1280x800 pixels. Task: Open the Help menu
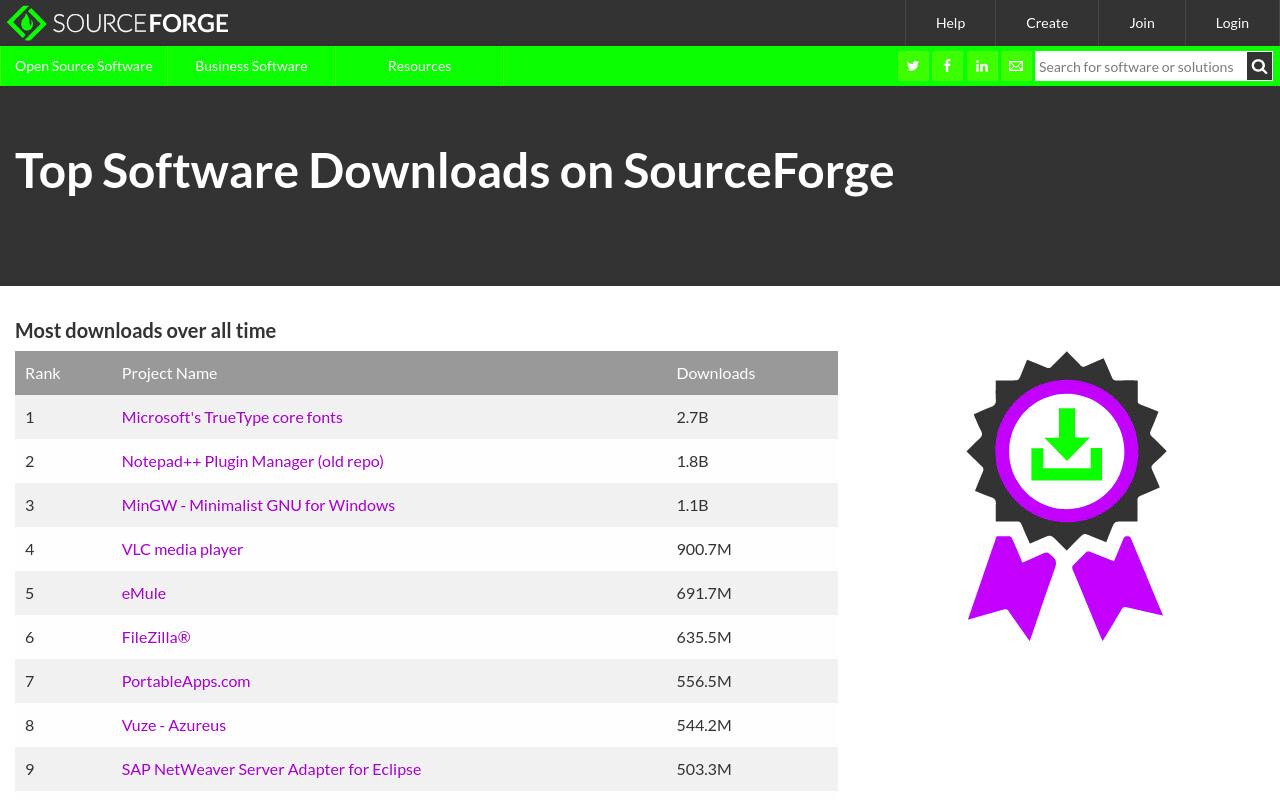click(x=950, y=23)
